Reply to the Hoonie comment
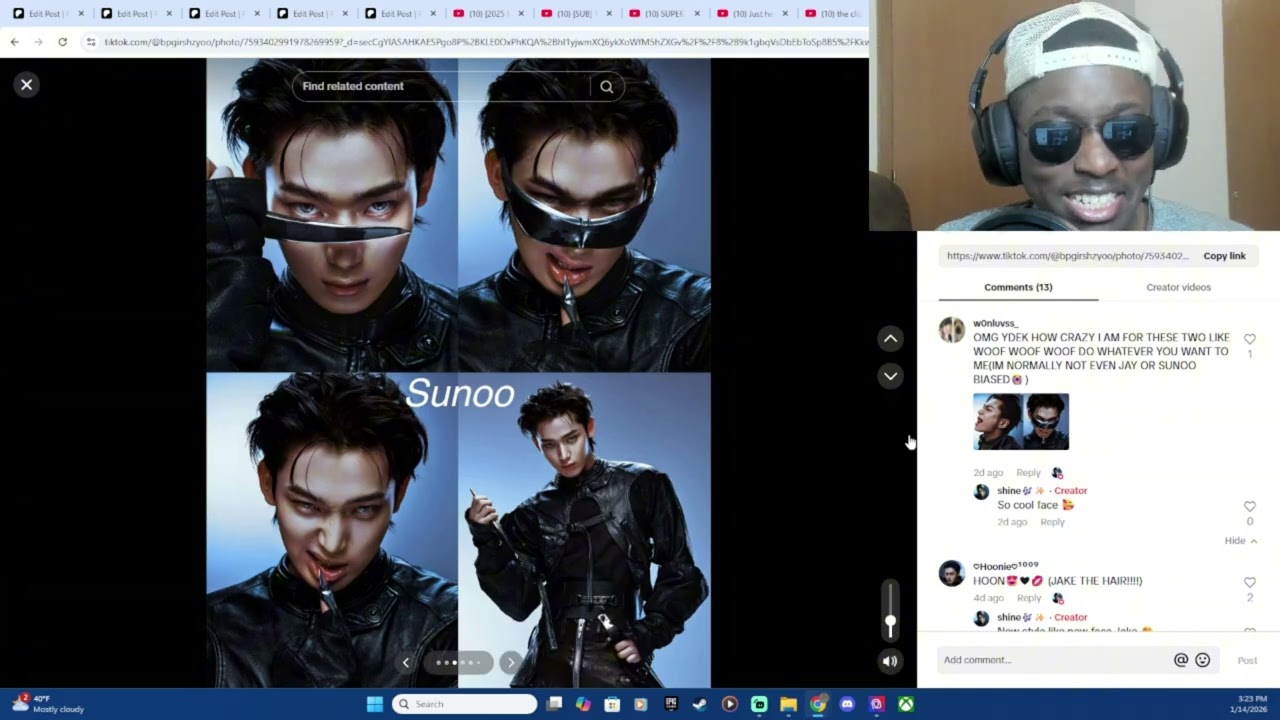The image size is (1280, 720). 1028,598
